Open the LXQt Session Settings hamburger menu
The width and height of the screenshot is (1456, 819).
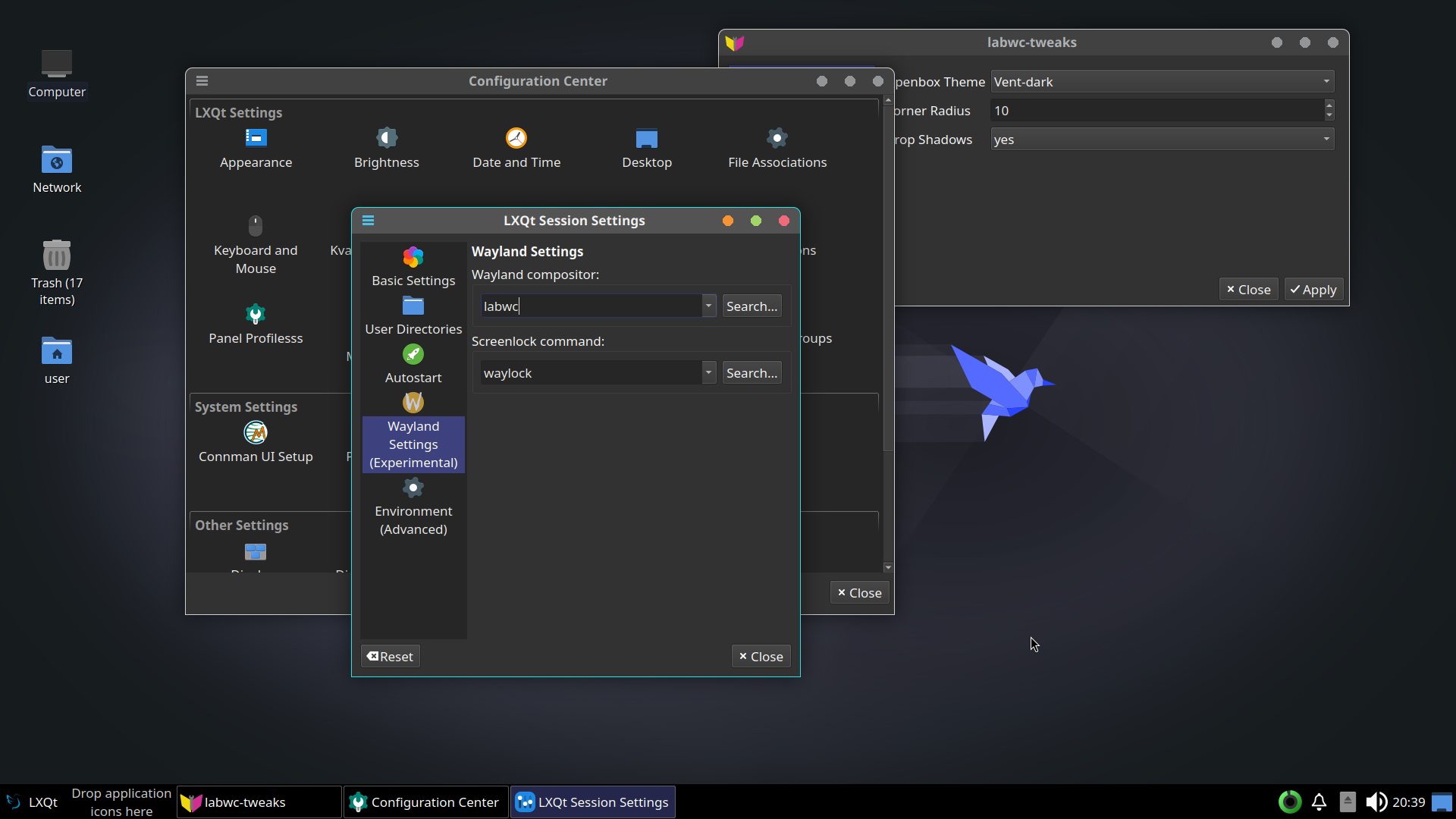coord(369,221)
